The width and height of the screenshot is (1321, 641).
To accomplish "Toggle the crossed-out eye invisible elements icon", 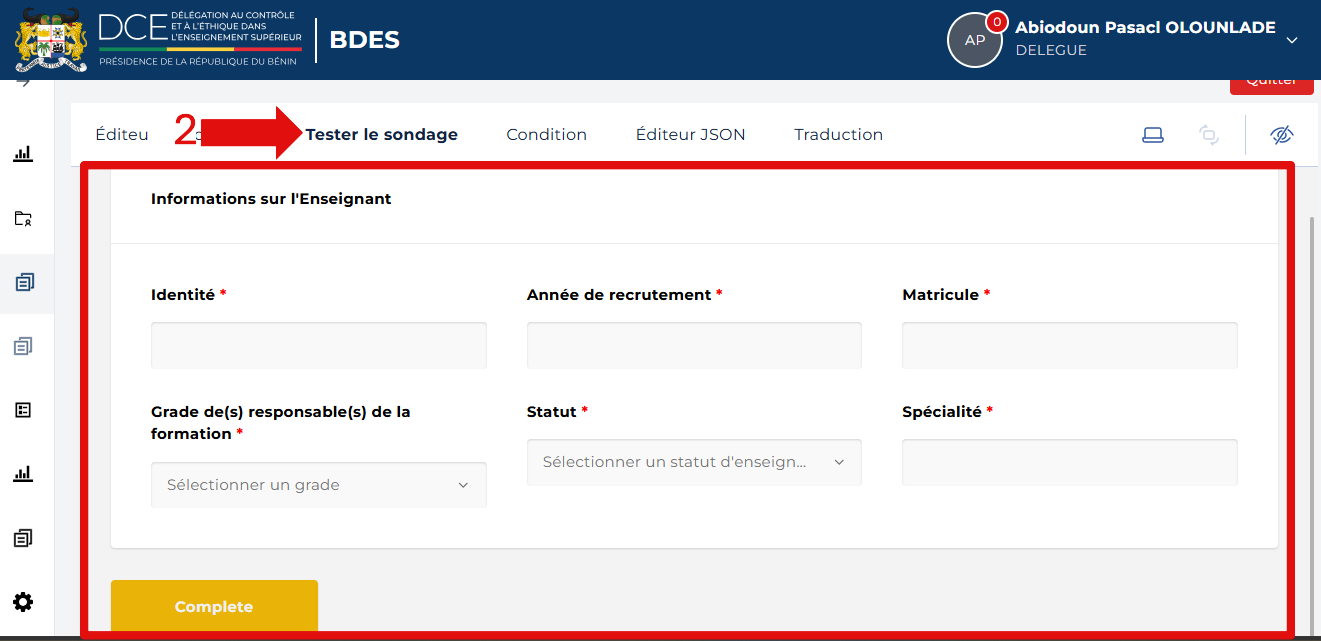I will 1282,135.
